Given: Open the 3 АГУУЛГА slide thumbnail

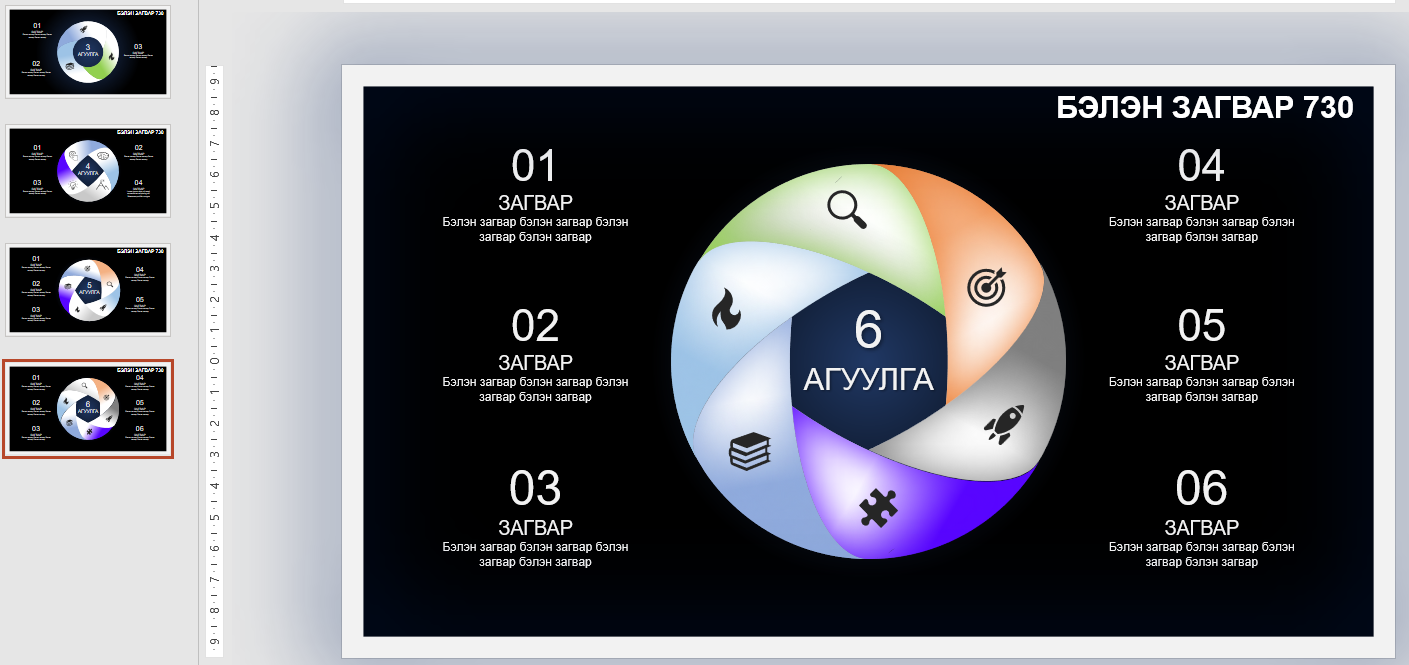Looking at the screenshot, I should pos(88,52).
